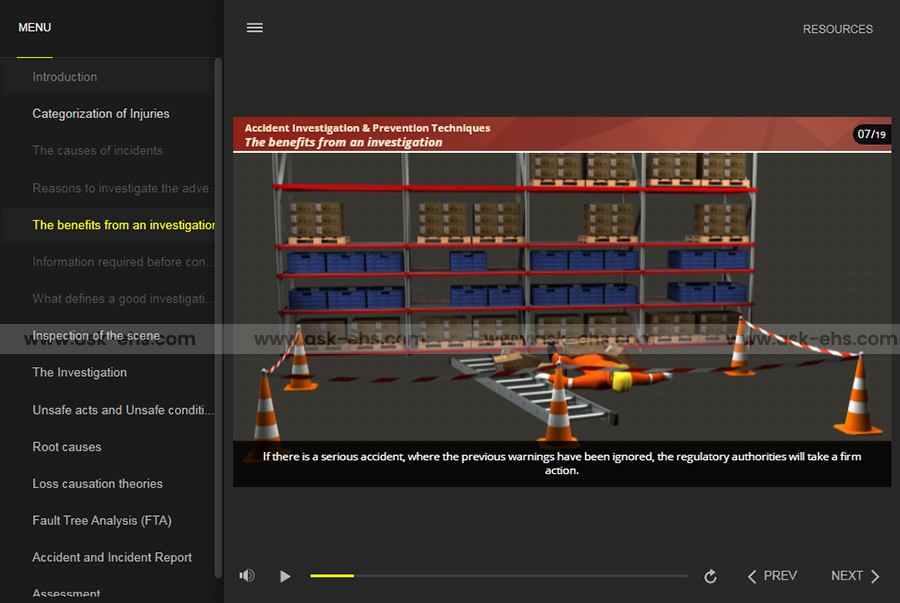Go to the previous slide

click(x=772, y=576)
